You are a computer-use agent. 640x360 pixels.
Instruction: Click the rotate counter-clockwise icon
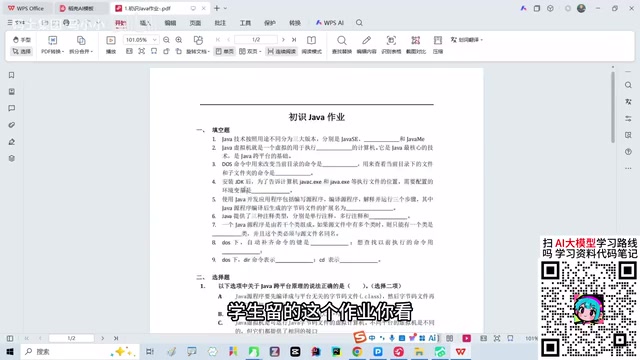click(166, 51)
